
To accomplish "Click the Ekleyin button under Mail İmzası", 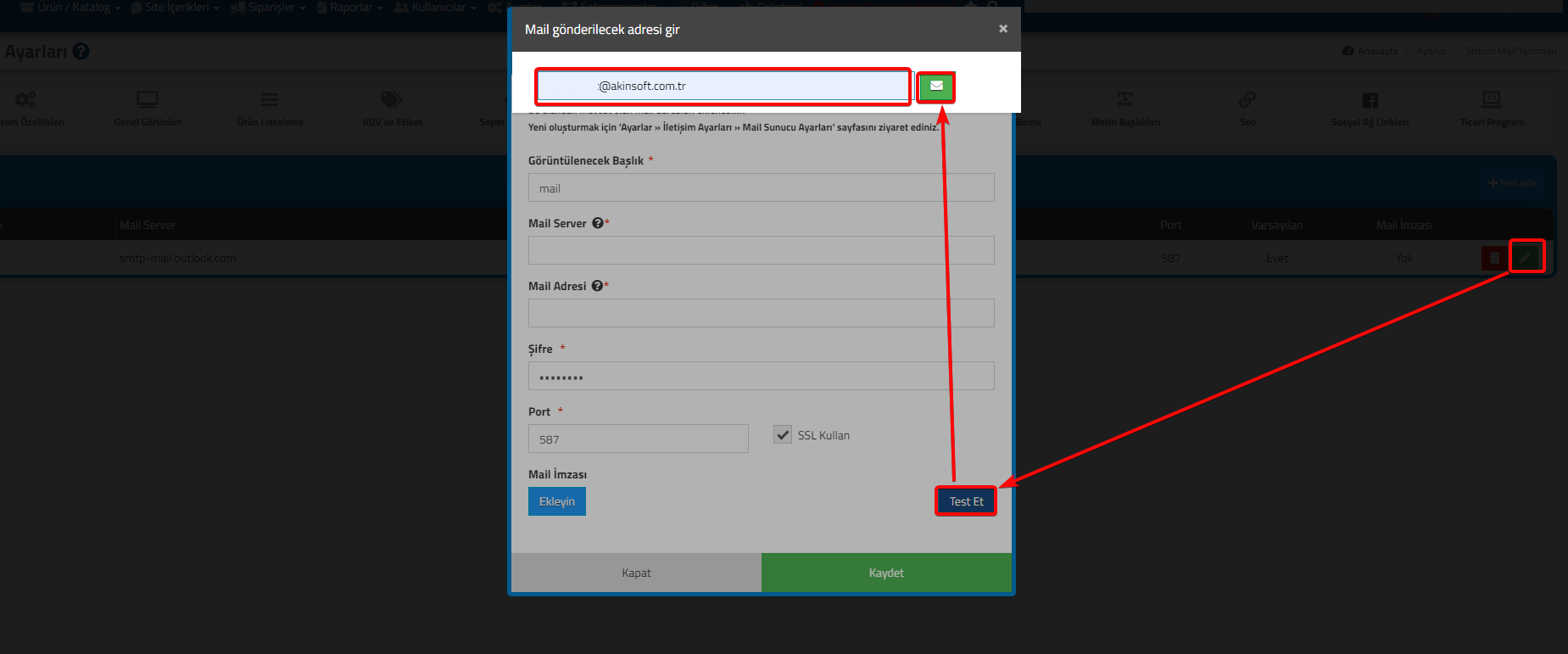I will pos(557,501).
